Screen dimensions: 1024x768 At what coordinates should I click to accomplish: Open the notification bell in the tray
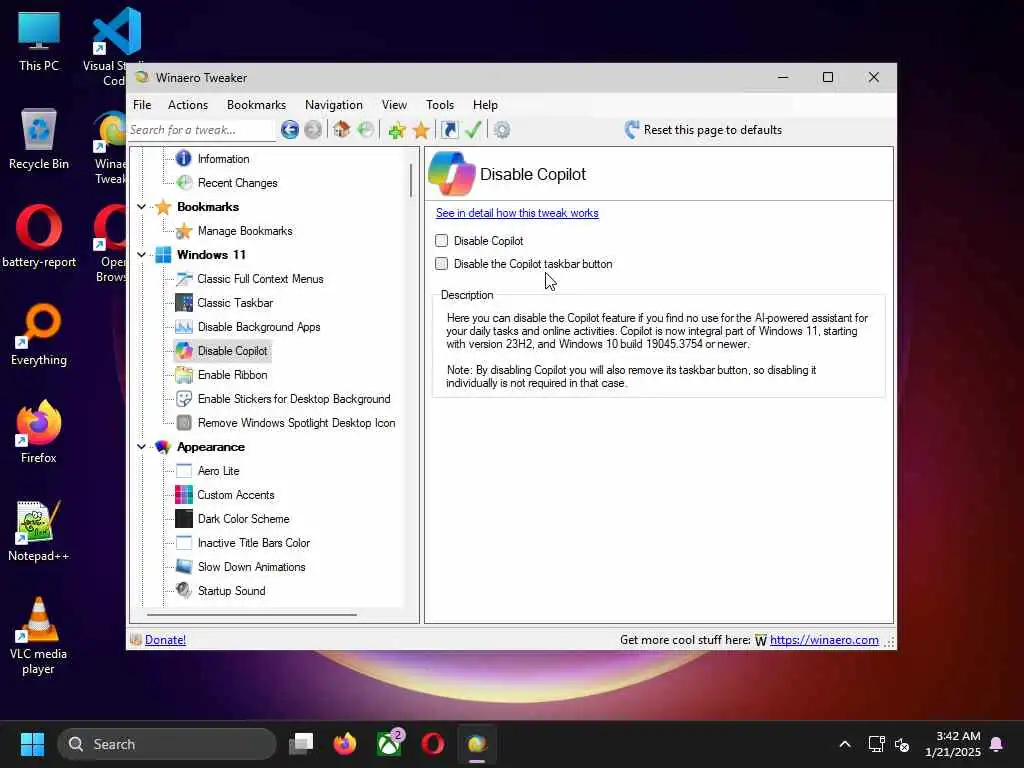tap(997, 744)
